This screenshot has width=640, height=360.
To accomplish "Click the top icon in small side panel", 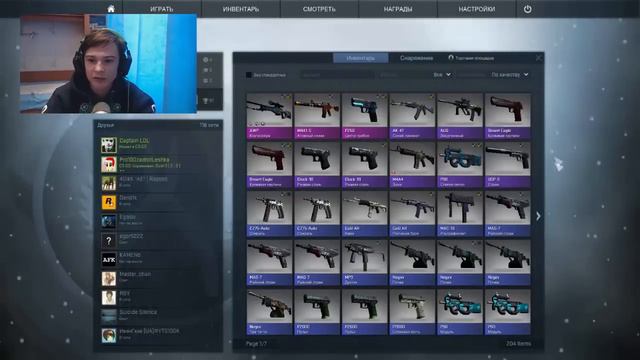I will [x=205, y=60].
